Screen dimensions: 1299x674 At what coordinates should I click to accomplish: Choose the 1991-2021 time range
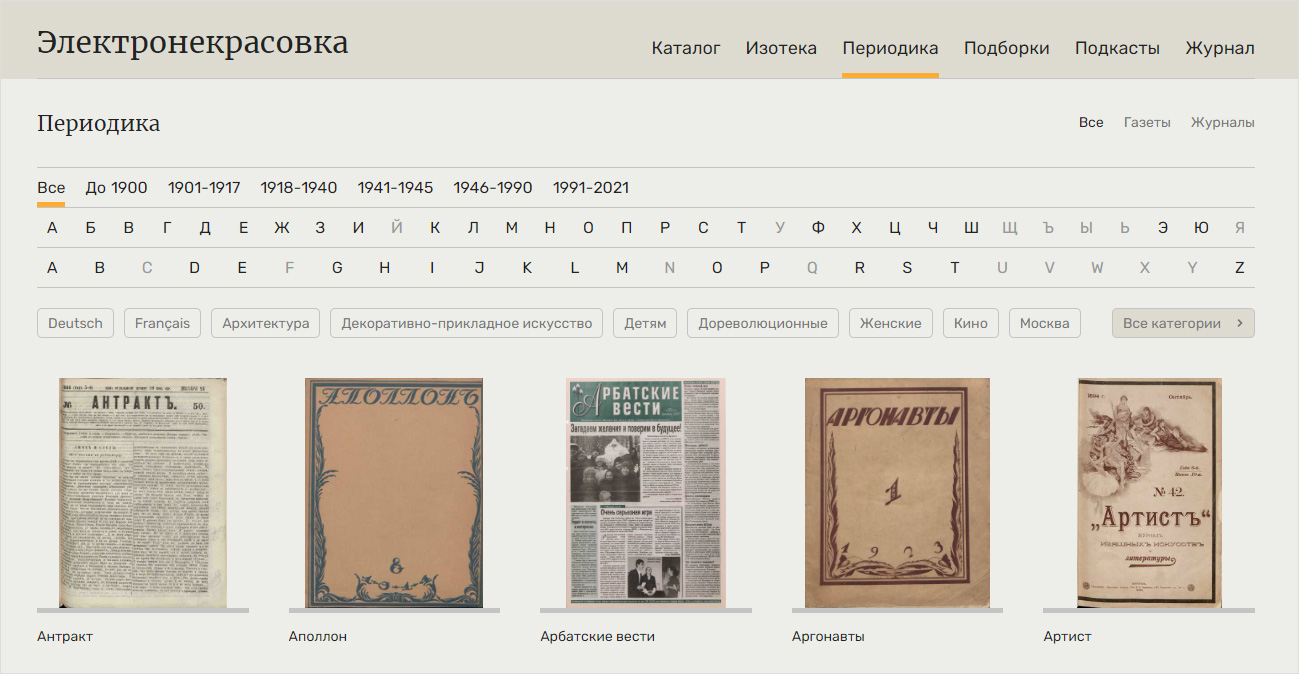(591, 187)
